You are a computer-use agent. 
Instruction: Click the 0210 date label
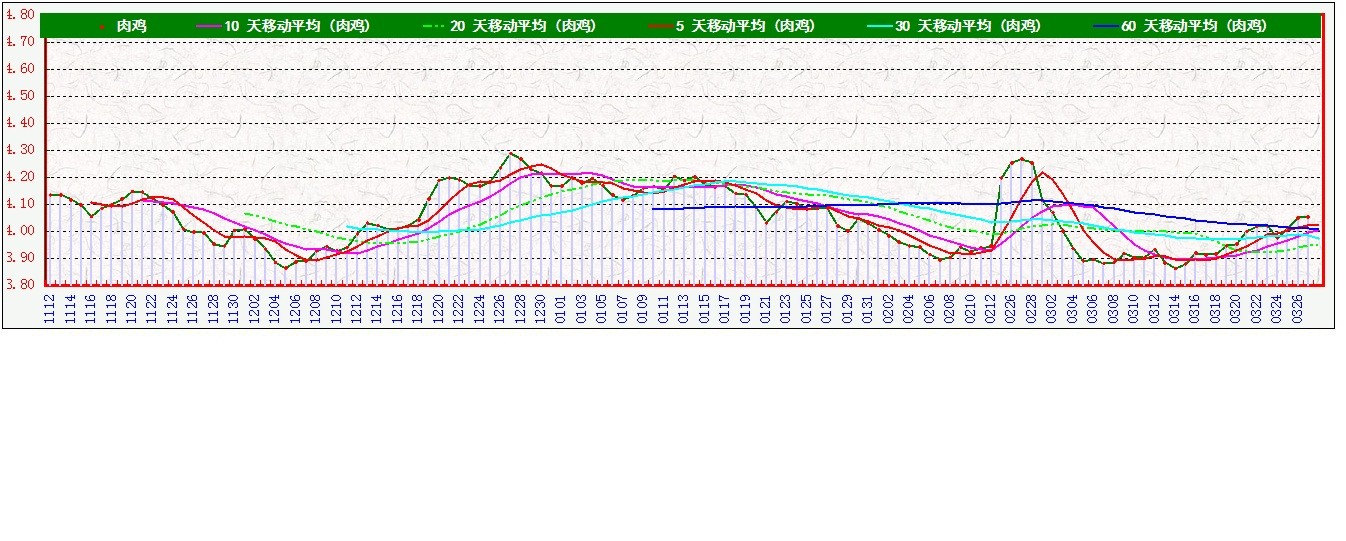coord(969,307)
